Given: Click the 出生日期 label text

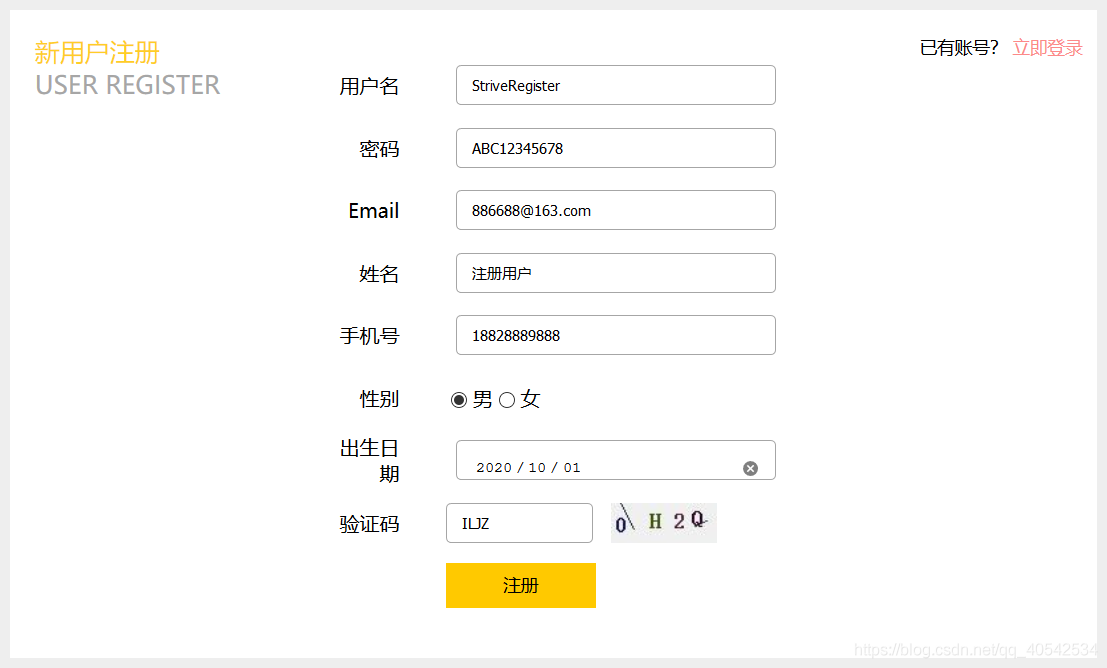Looking at the screenshot, I should [x=369, y=460].
